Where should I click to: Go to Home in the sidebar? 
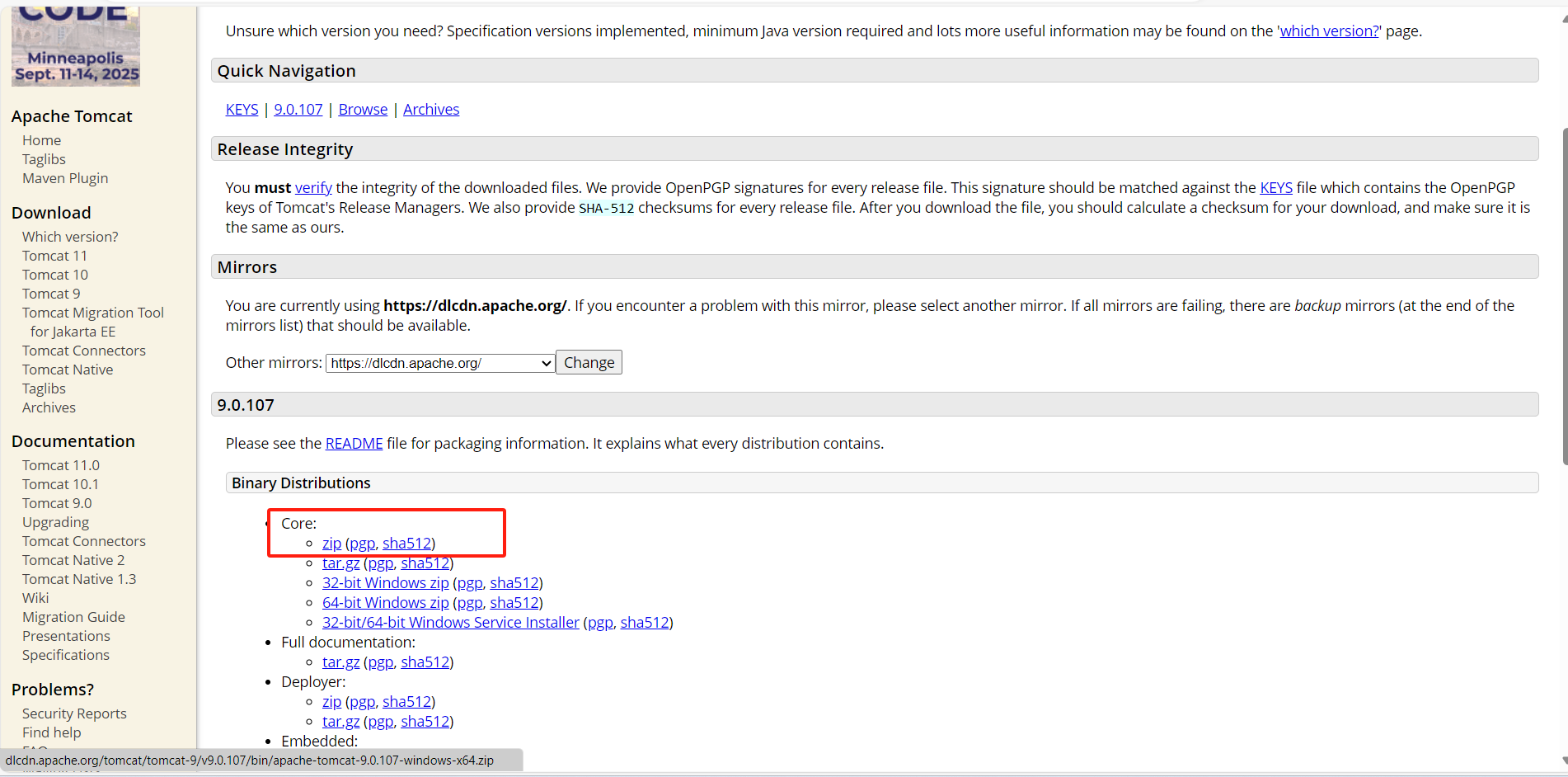41,140
